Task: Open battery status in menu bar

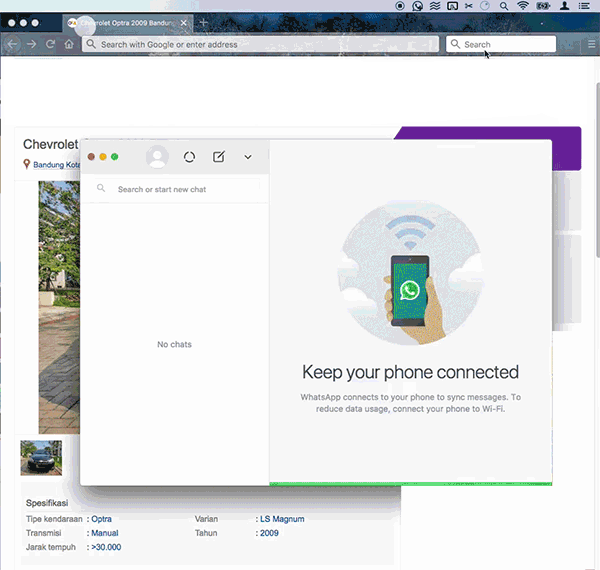Action: tap(543, 6)
